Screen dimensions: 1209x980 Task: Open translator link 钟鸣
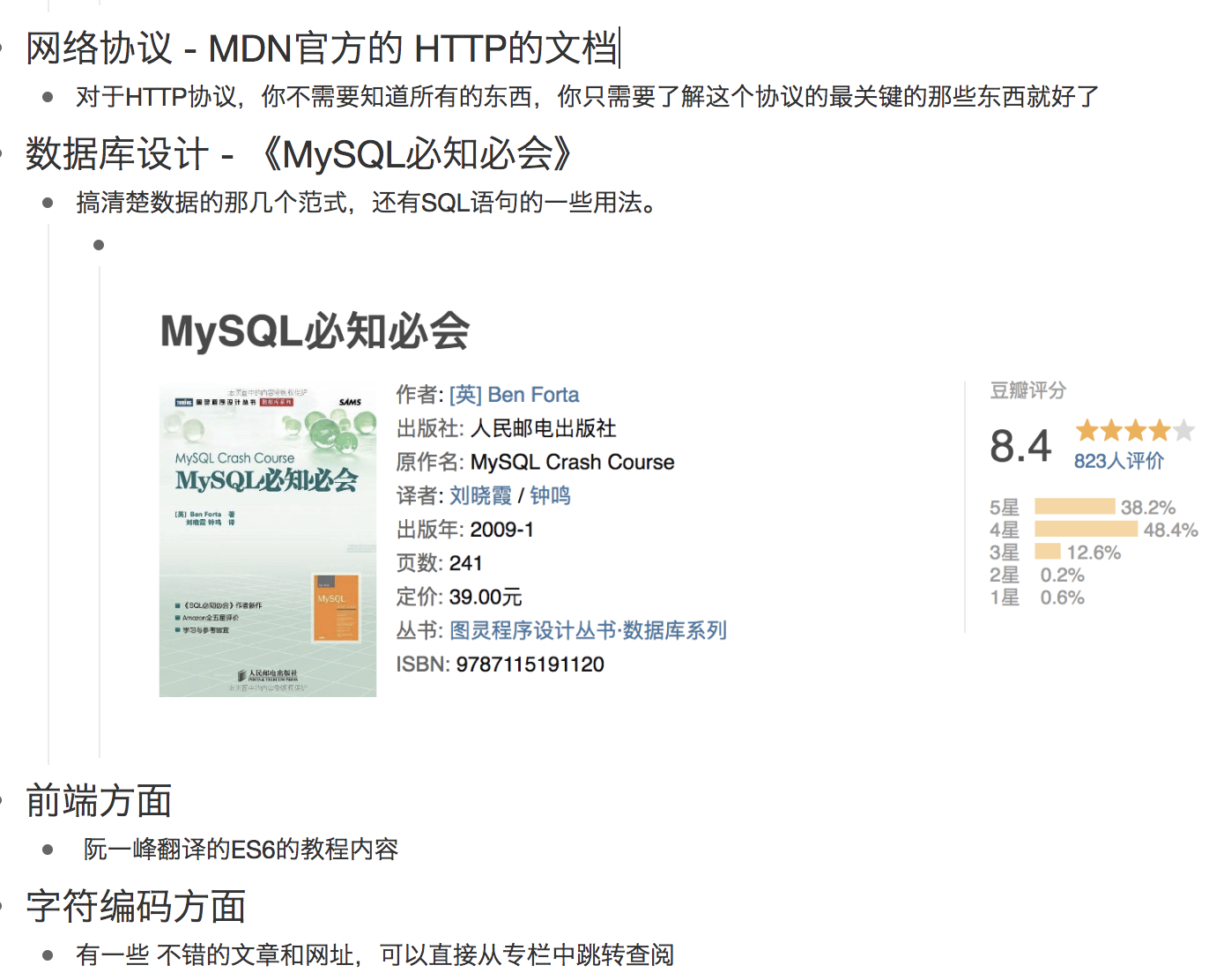(x=550, y=496)
